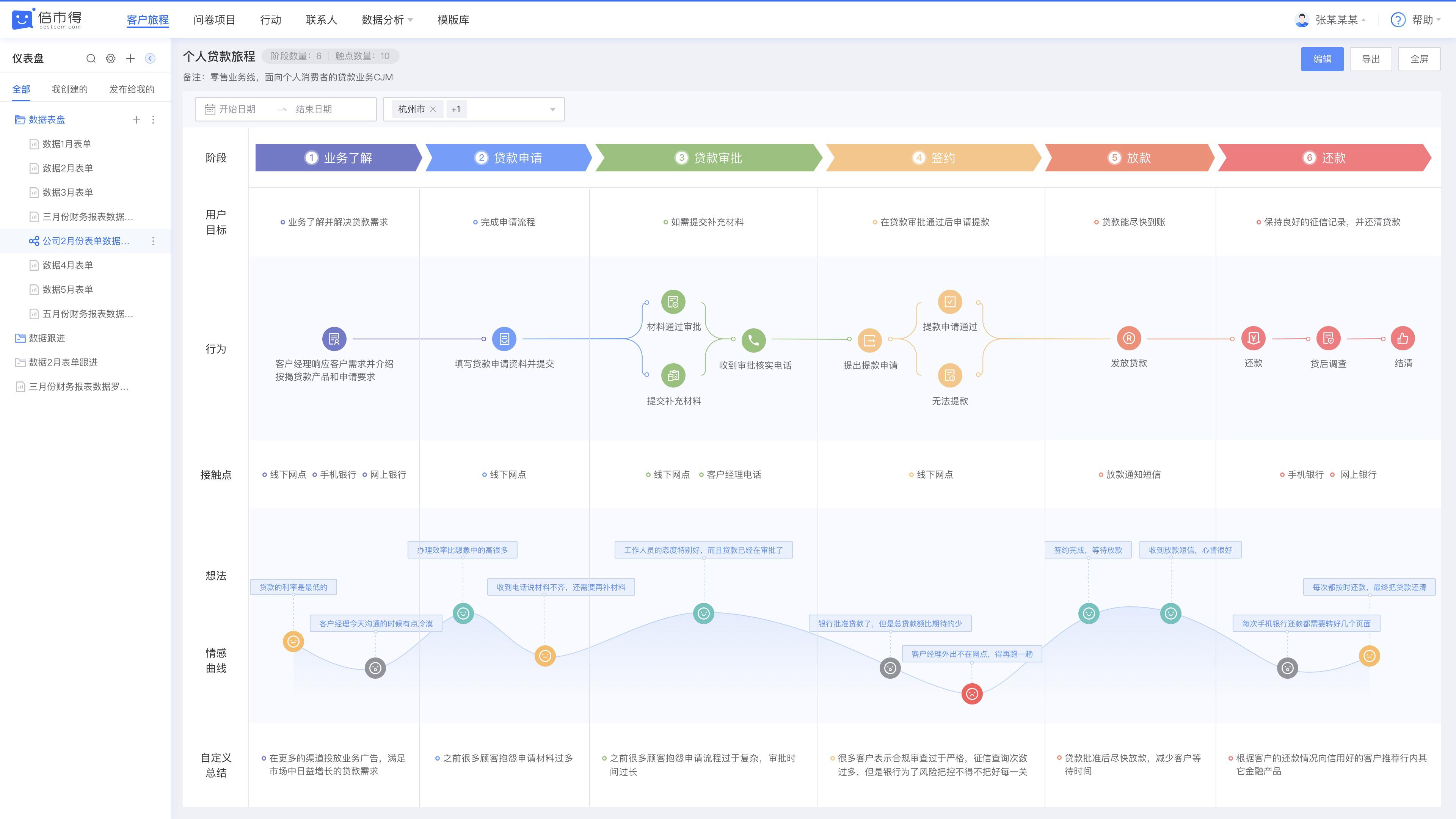Open the 帮助 question mark icon
Viewport: 1456px width, 819px height.
tap(1398, 20)
